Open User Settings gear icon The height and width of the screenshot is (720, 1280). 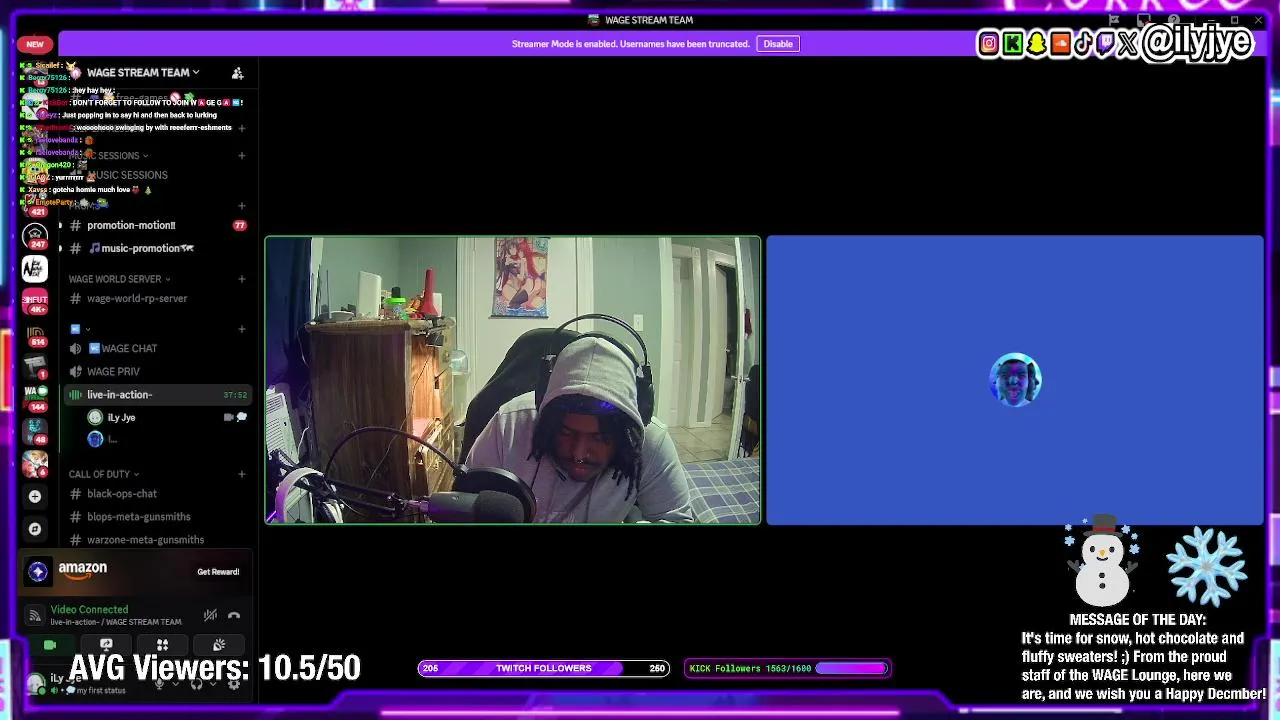pyautogui.click(x=234, y=684)
